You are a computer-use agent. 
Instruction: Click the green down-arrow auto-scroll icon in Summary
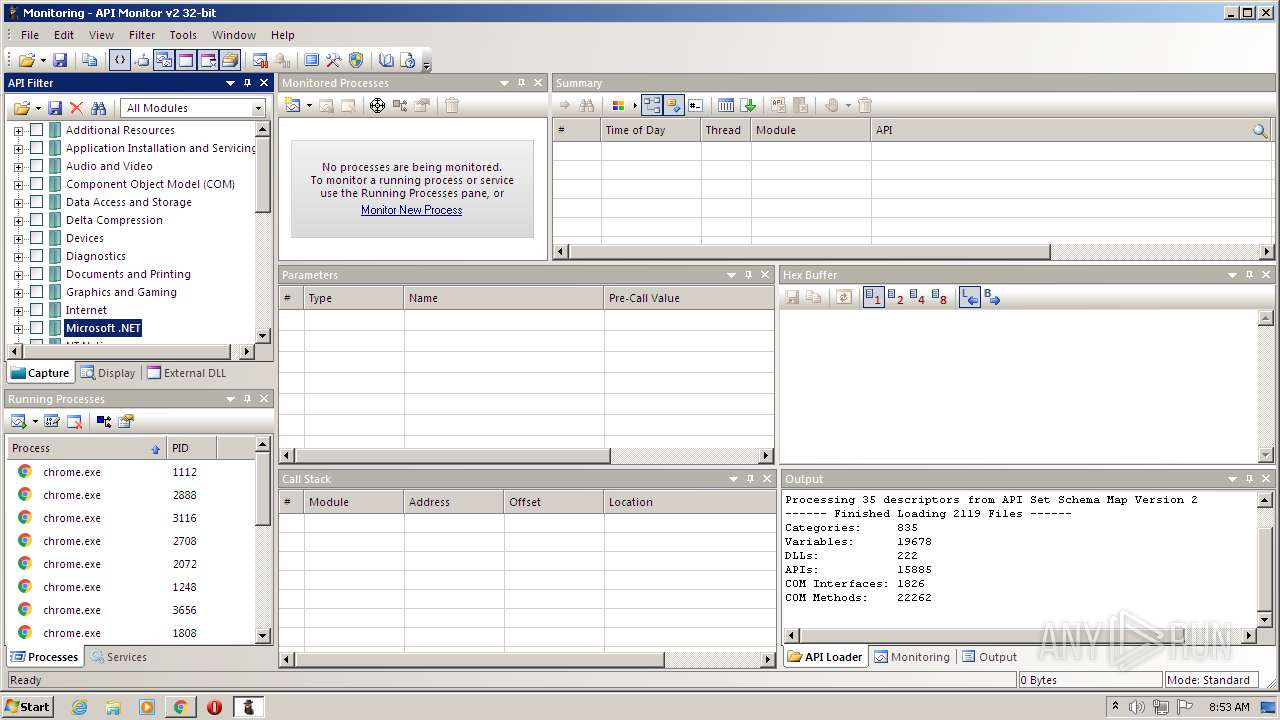point(748,105)
